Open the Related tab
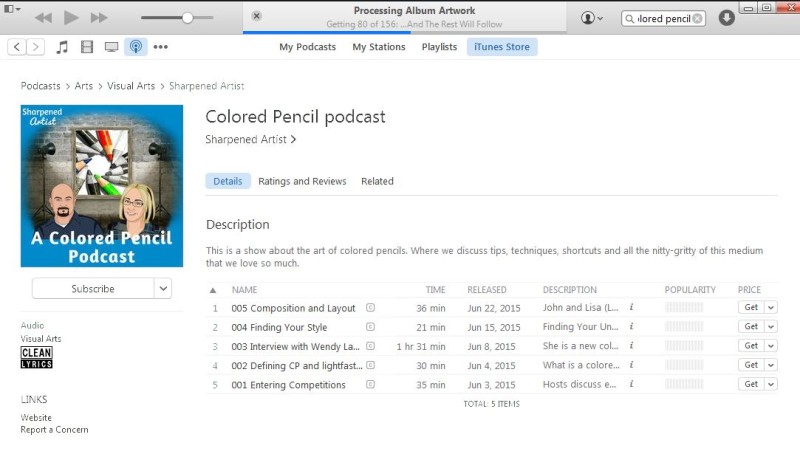 (x=377, y=181)
